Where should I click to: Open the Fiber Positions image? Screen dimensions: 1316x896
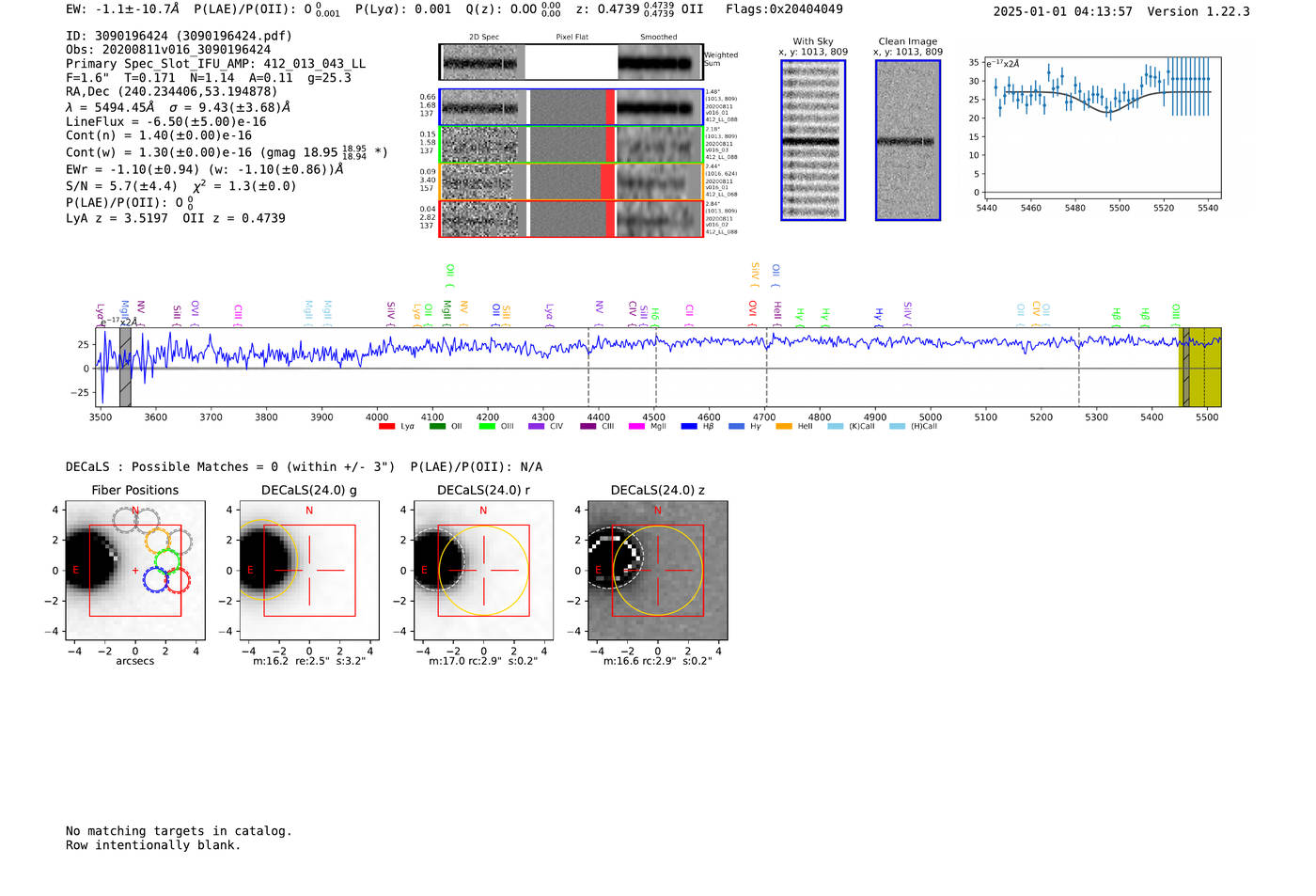pos(135,571)
